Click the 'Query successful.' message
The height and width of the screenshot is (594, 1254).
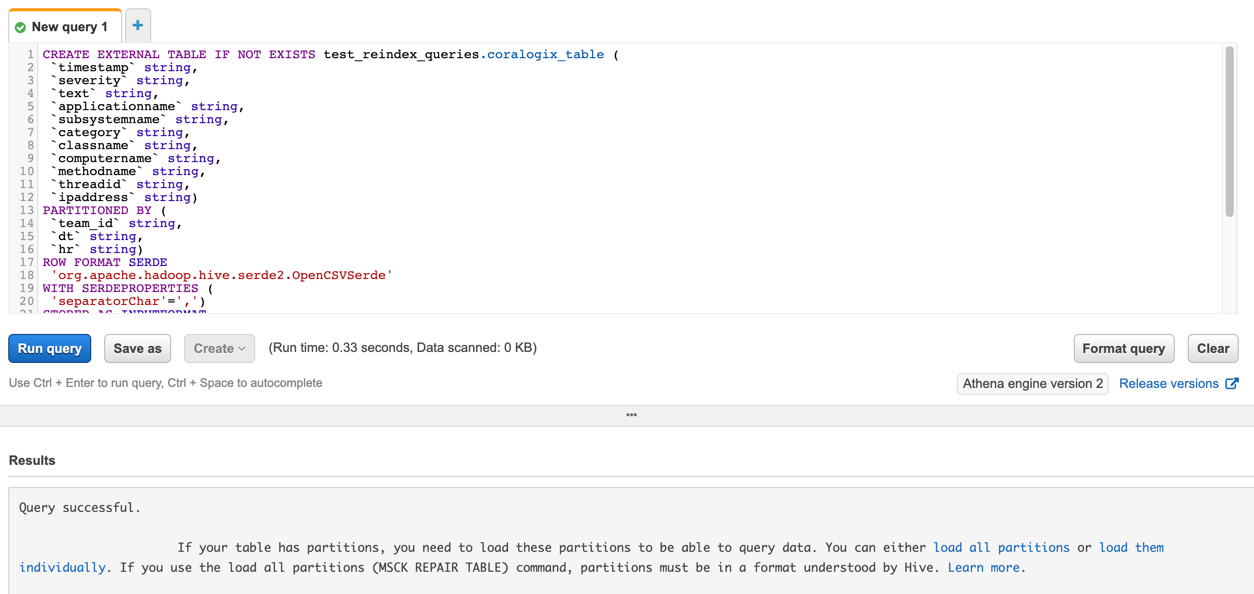79,507
